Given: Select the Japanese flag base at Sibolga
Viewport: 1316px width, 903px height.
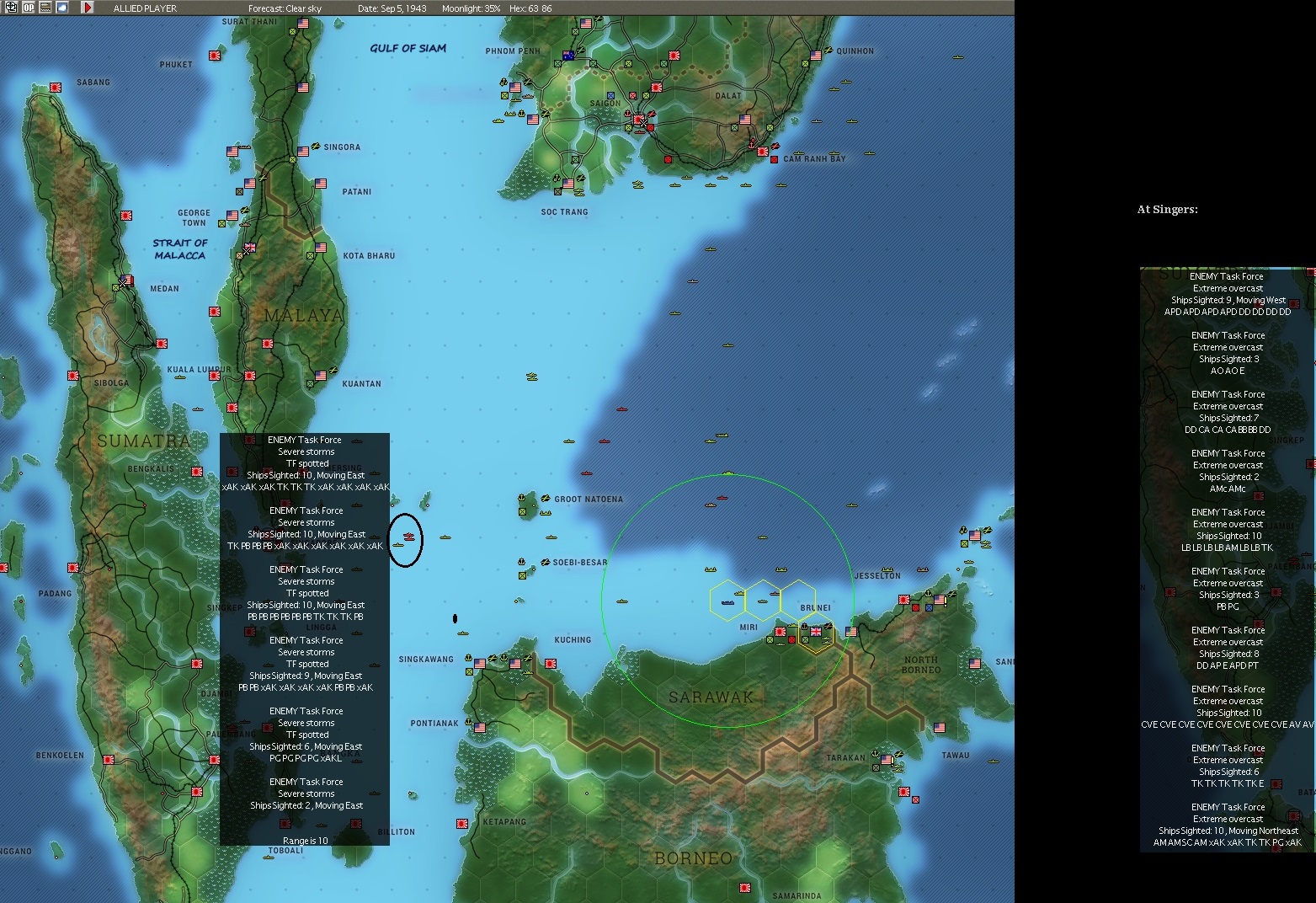Looking at the screenshot, I should click(x=73, y=376).
